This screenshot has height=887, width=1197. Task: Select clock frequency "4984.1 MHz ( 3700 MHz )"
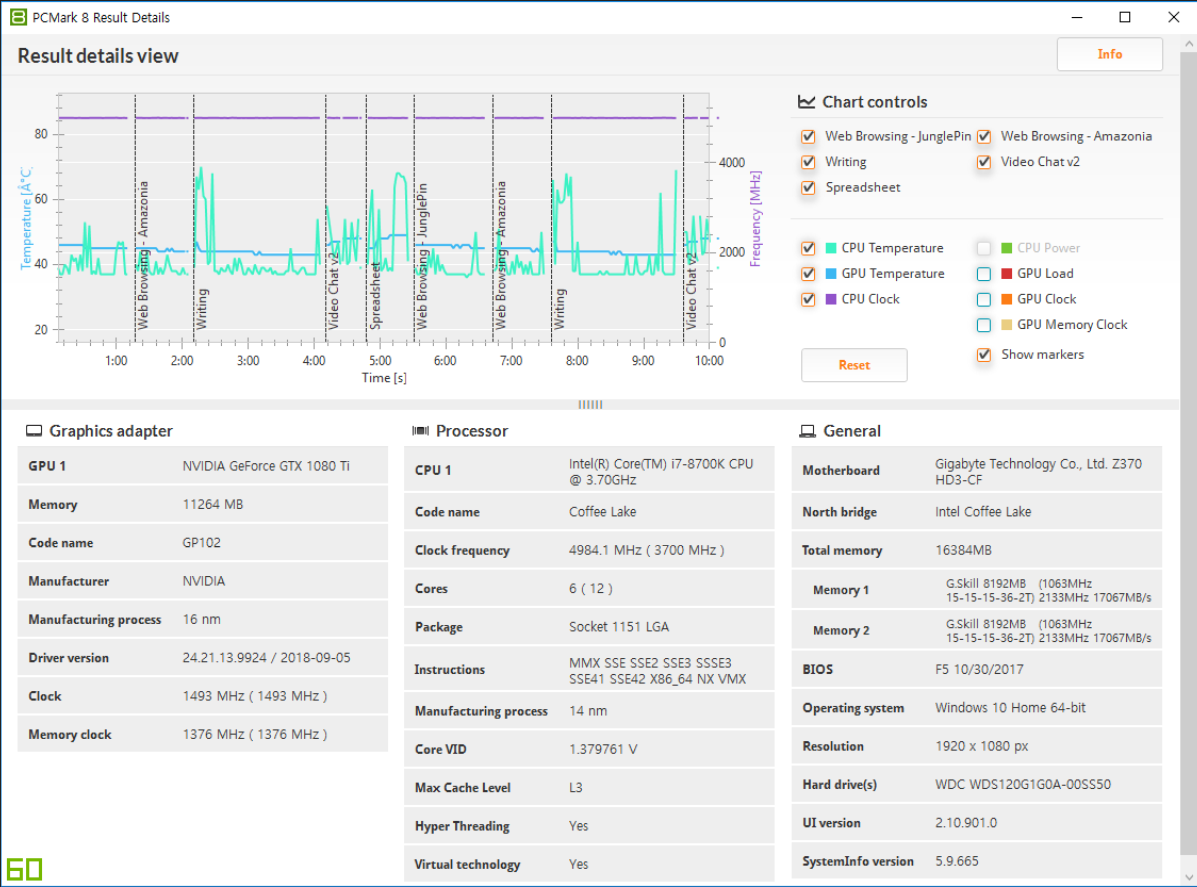click(647, 550)
